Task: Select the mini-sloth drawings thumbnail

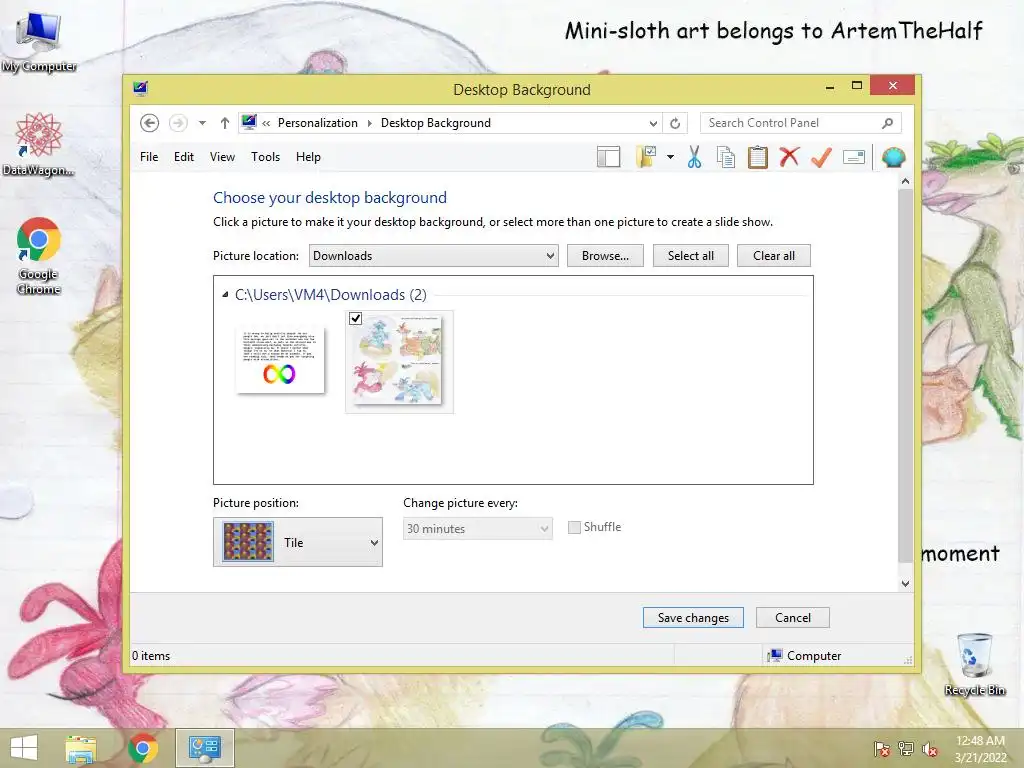Action: point(399,362)
